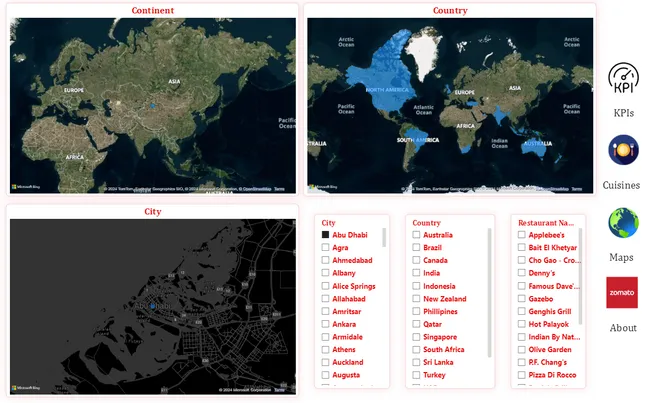Click the Country slicer scrollbar

click(x=489, y=290)
